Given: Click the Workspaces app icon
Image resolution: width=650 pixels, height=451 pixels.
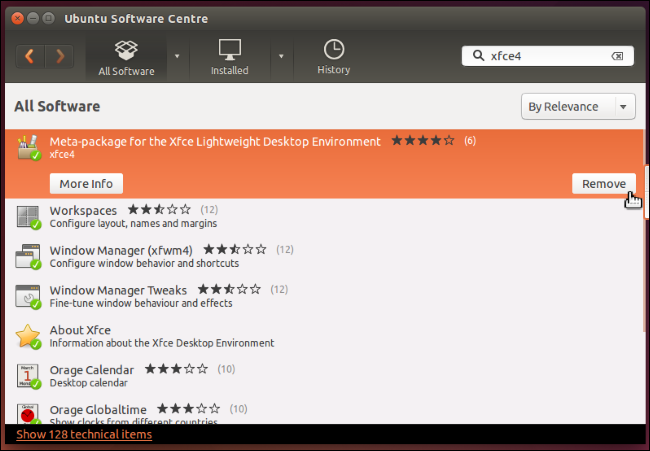Looking at the screenshot, I should point(28,216).
